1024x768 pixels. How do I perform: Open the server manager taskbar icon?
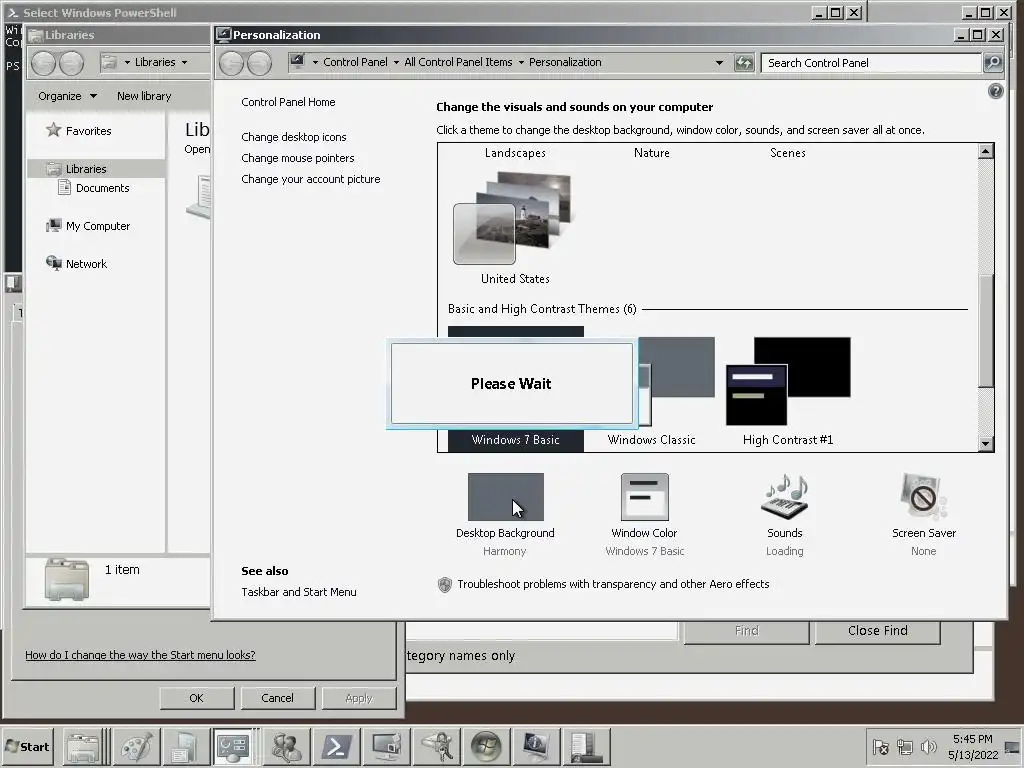pyautogui.click(x=585, y=746)
